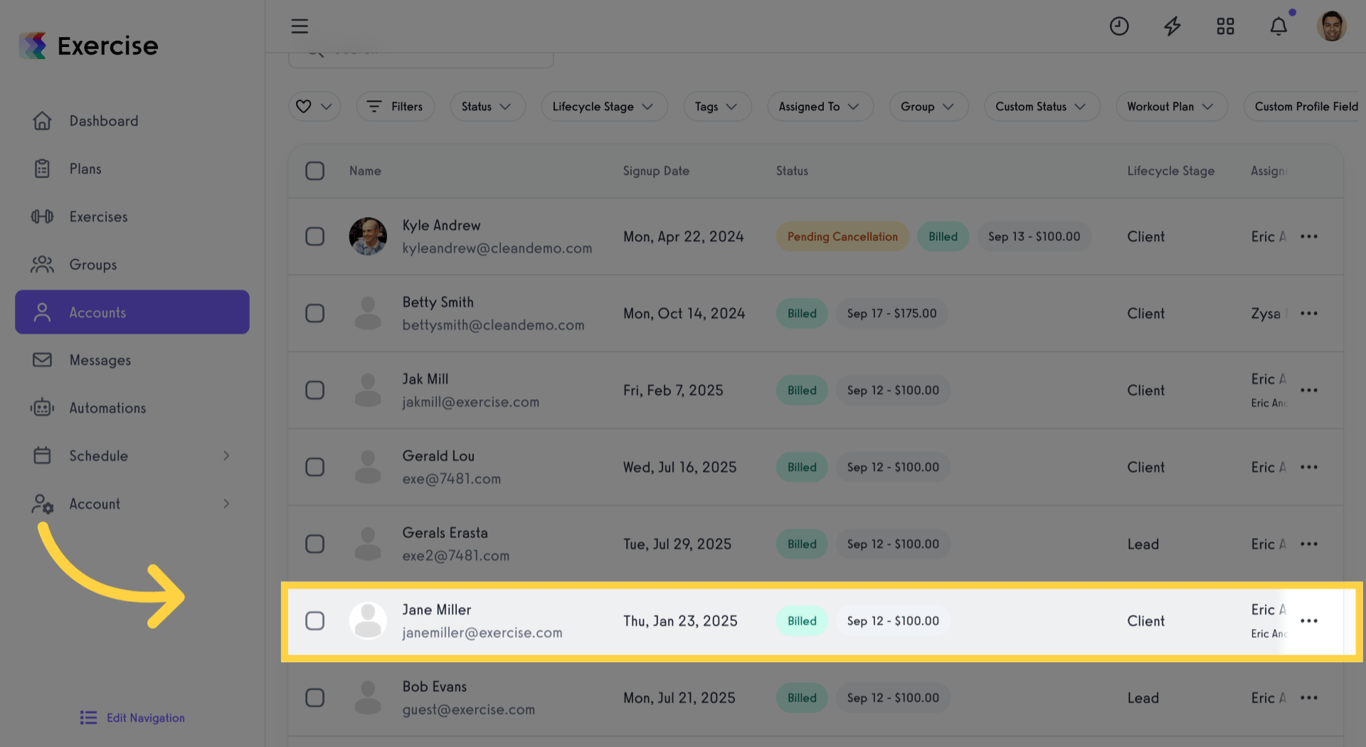Expand the Schedule sidebar section
The image size is (1366, 747).
pos(100,455)
